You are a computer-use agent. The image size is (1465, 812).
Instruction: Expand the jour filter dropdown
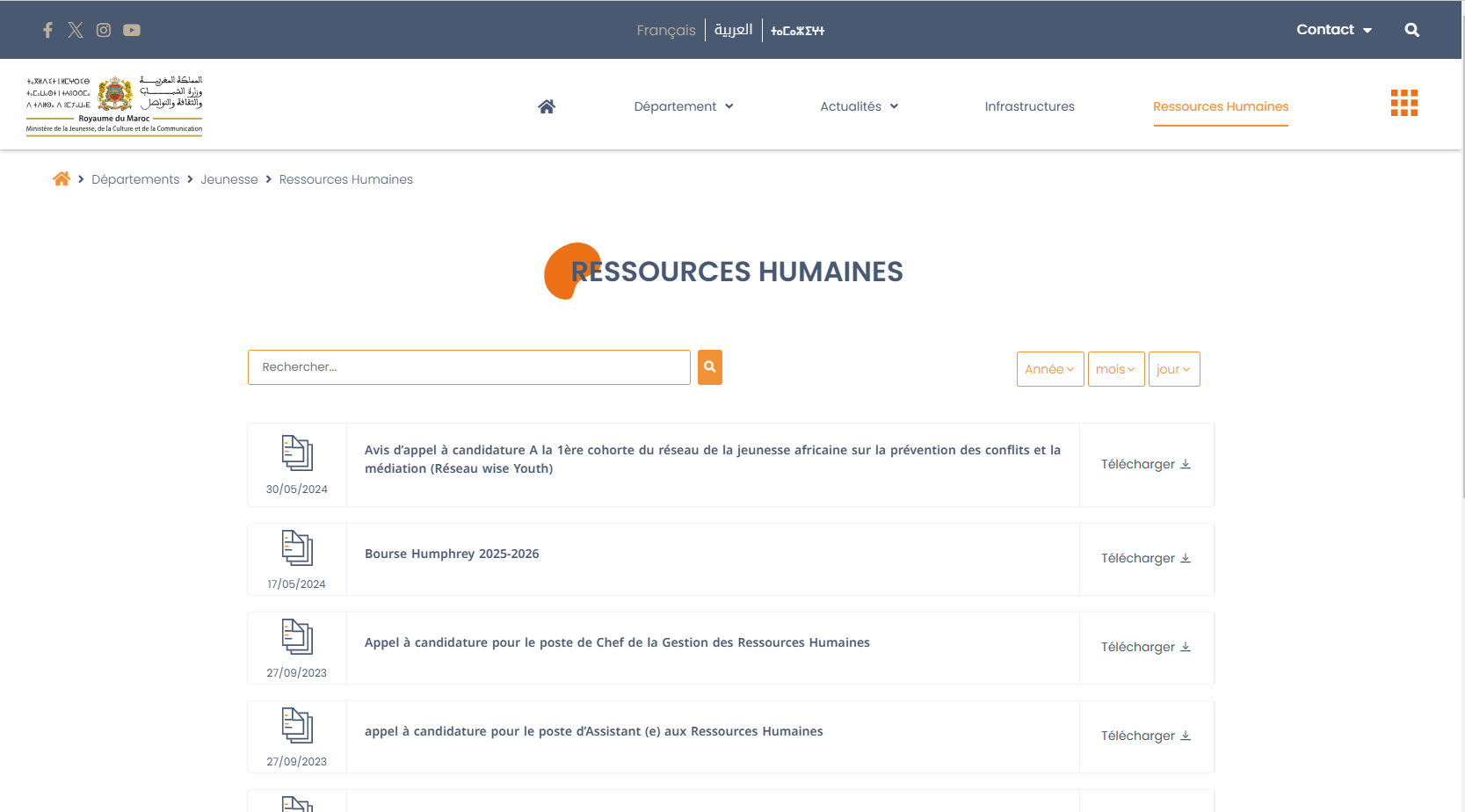tap(1173, 369)
